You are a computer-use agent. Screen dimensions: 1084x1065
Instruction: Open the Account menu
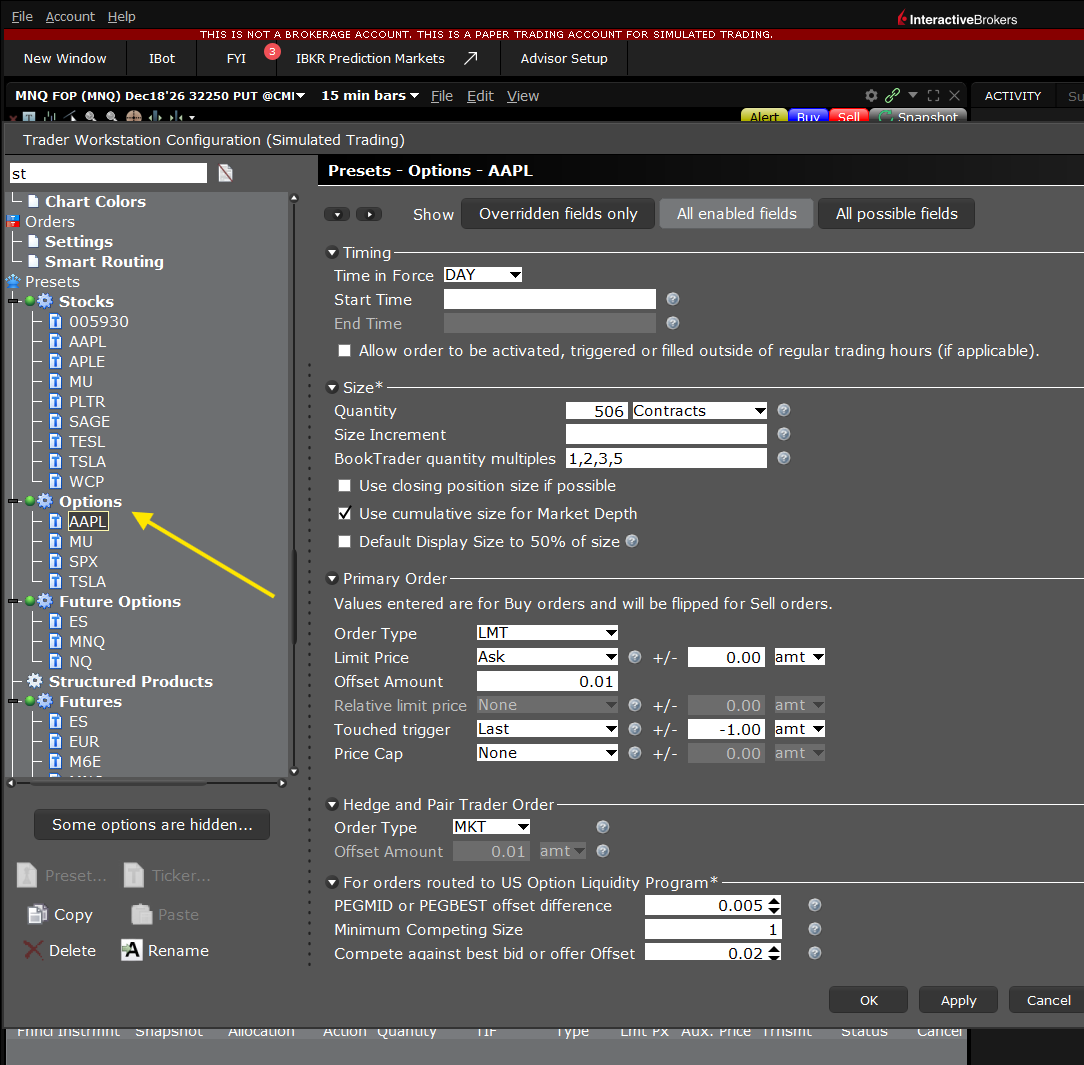coord(70,16)
